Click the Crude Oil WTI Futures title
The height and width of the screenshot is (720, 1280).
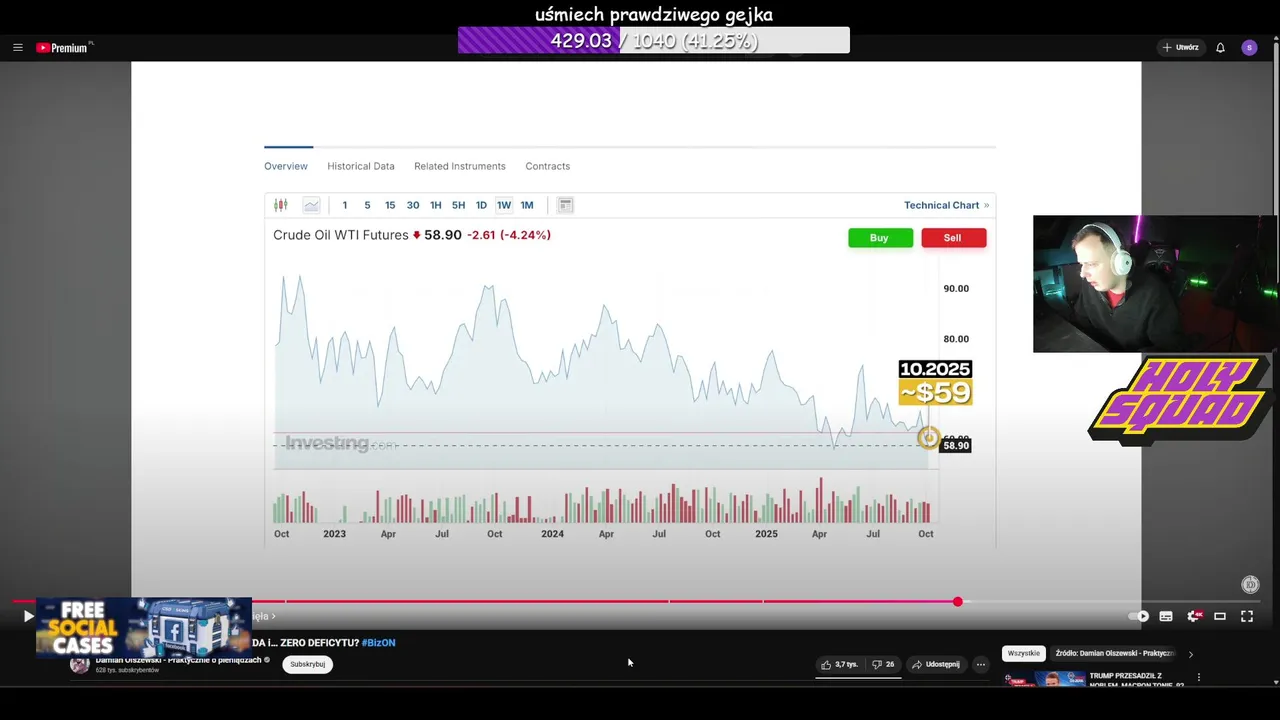pos(341,235)
